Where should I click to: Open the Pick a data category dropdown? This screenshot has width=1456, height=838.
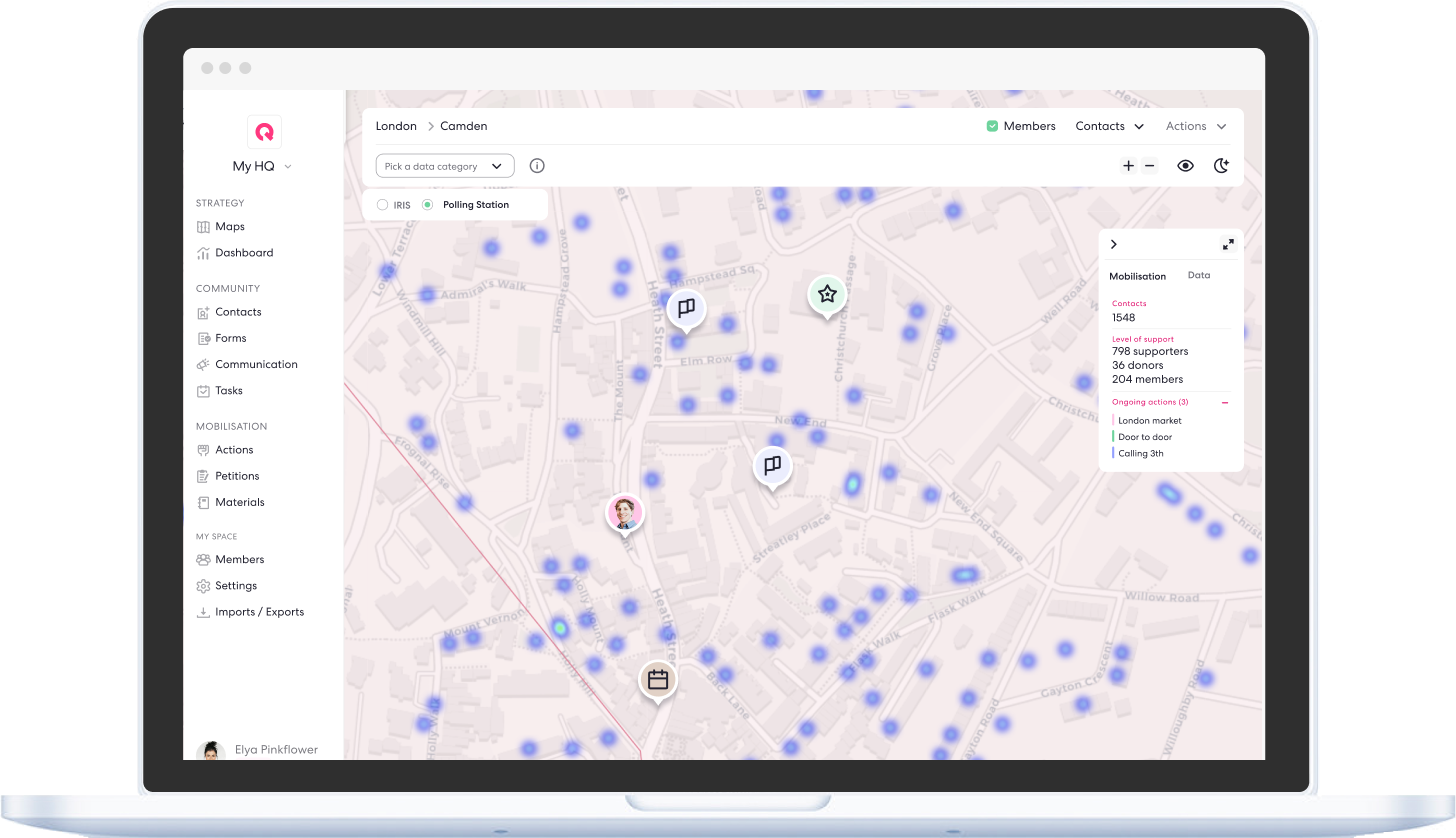coord(445,166)
